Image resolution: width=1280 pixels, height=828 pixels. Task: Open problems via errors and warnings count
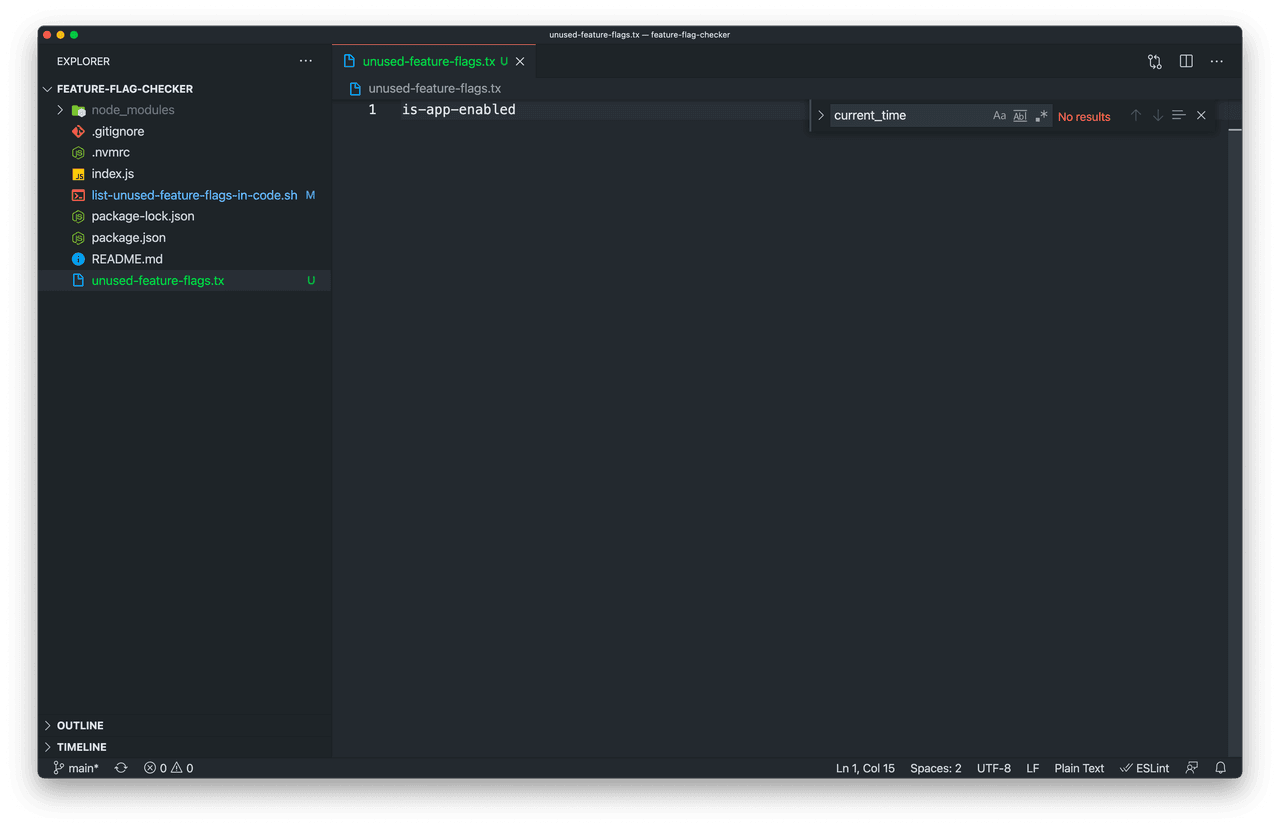(x=168, y=768)
